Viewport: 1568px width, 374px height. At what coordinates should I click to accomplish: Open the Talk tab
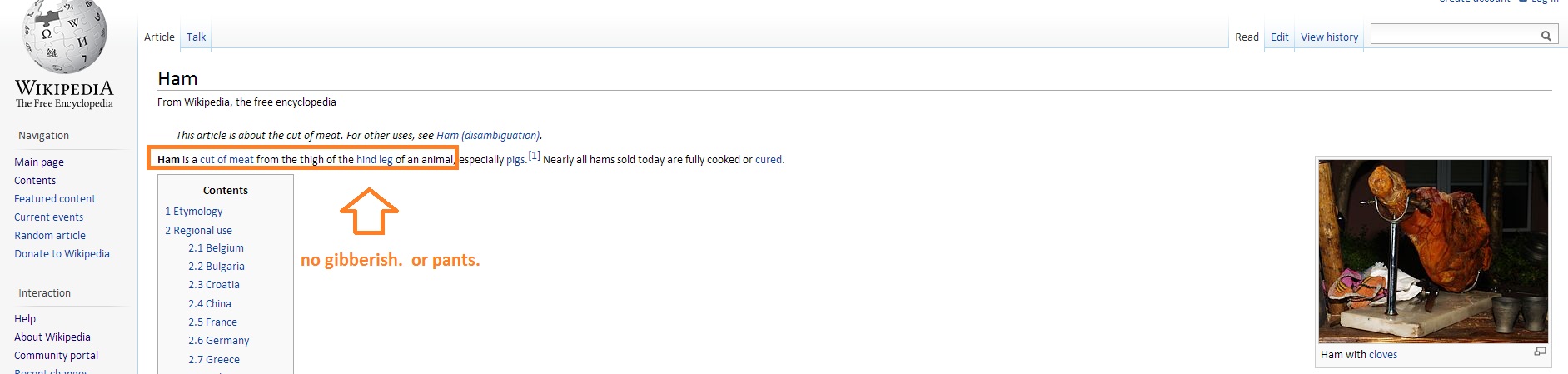click(x=196, y=37)
